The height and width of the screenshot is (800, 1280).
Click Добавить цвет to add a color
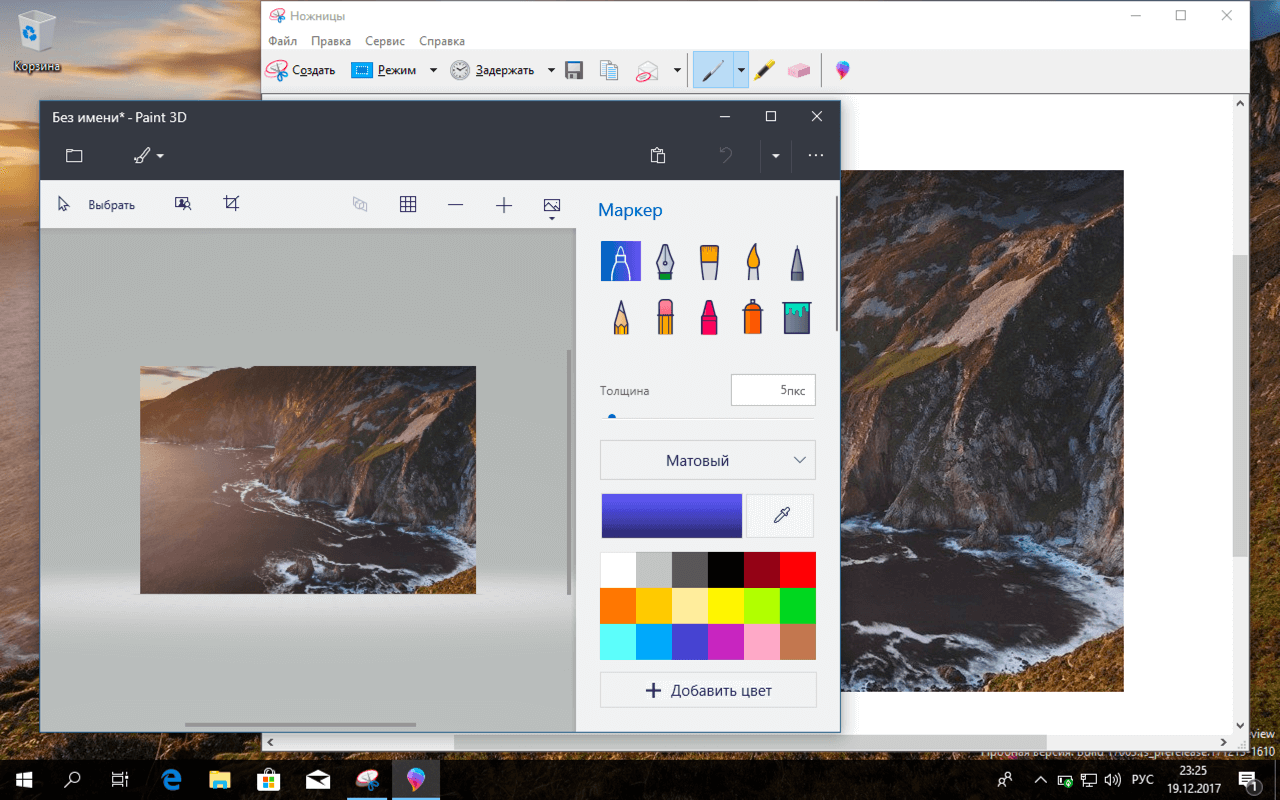click(x=708, y=689)
